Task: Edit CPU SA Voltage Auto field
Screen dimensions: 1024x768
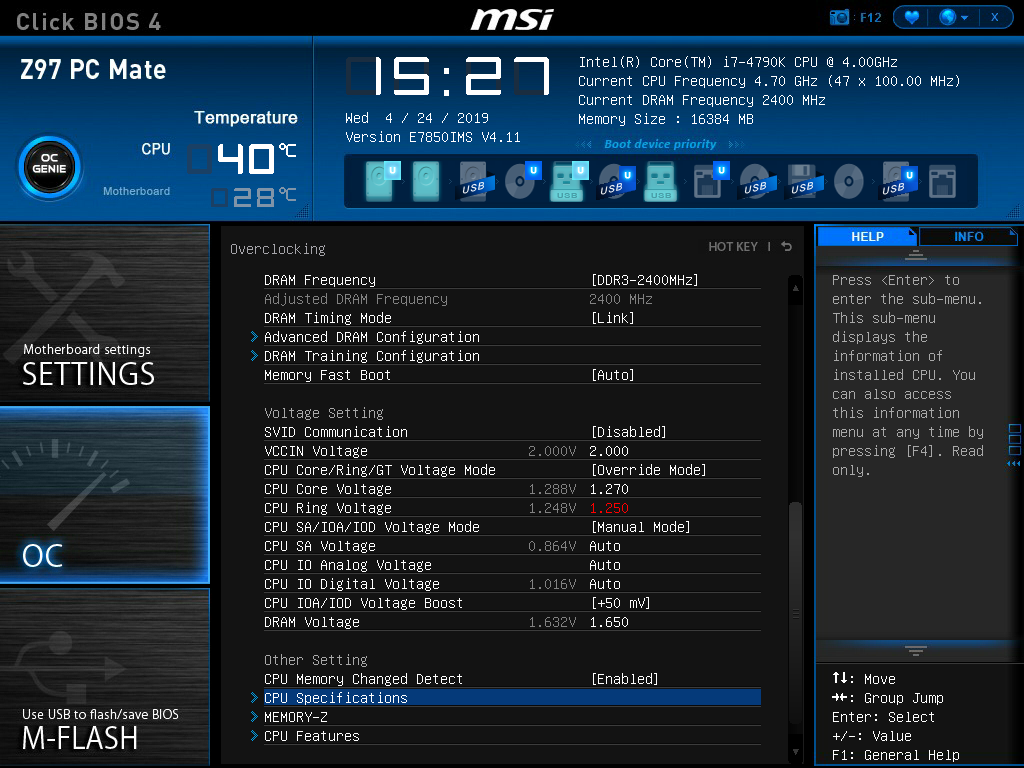Action: tap(605, 546)
